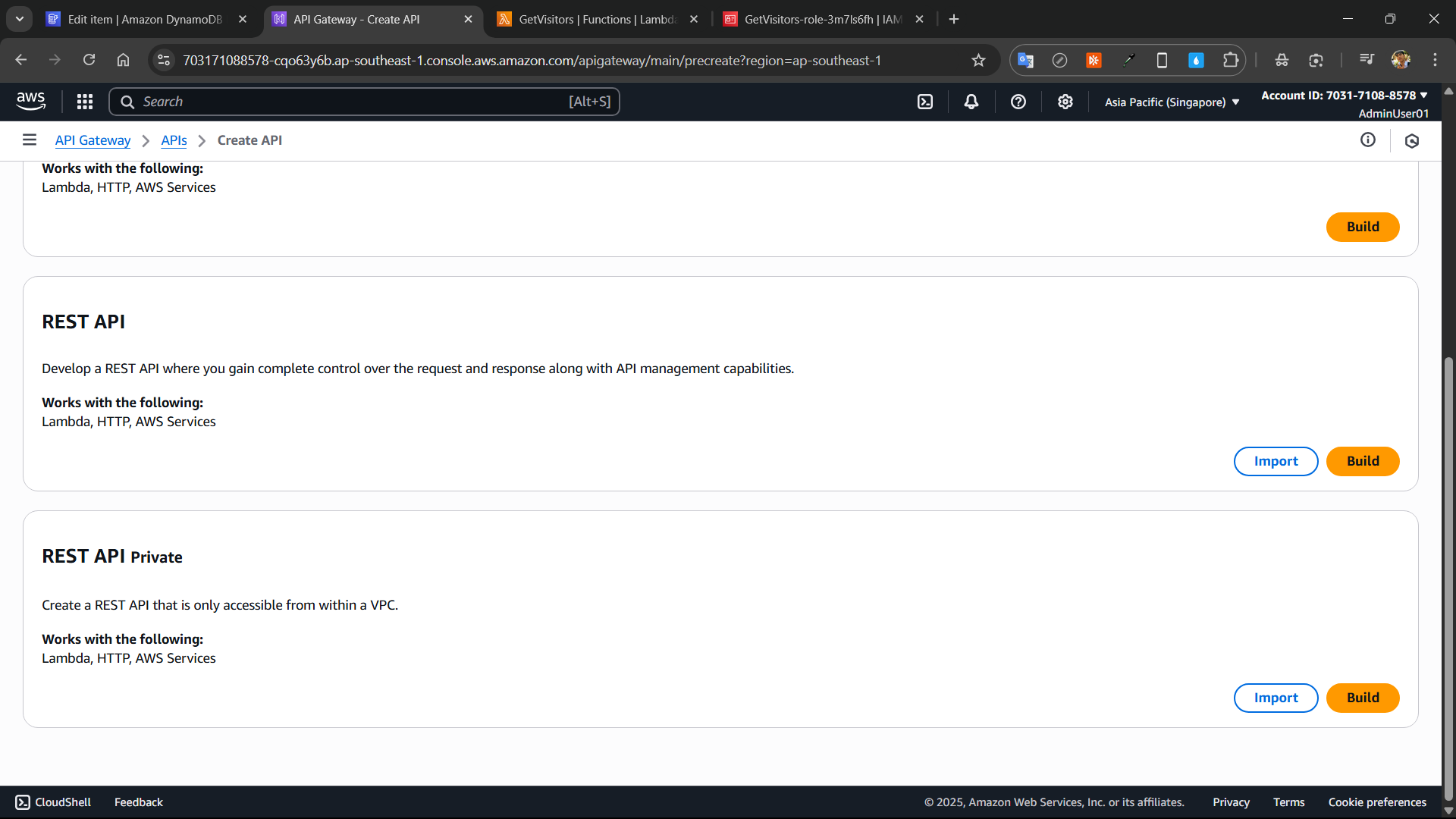Switch to the GetVisitors-role IAM tab
The width and height of the screenshot is (1456, 819).
[824, 19]
